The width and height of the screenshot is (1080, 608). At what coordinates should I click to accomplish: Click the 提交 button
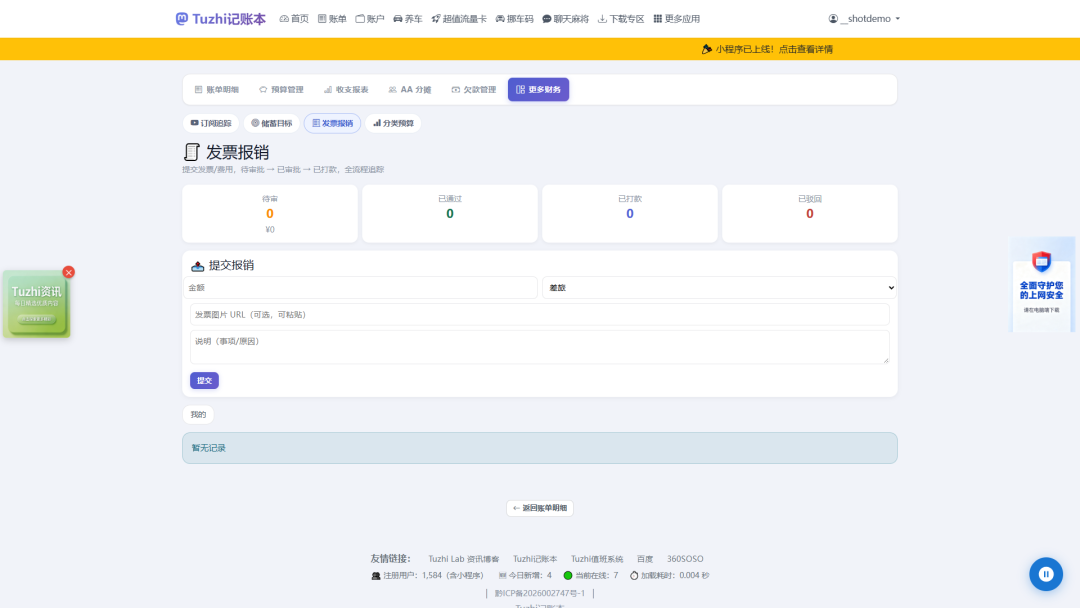click(x=205, y=381)
